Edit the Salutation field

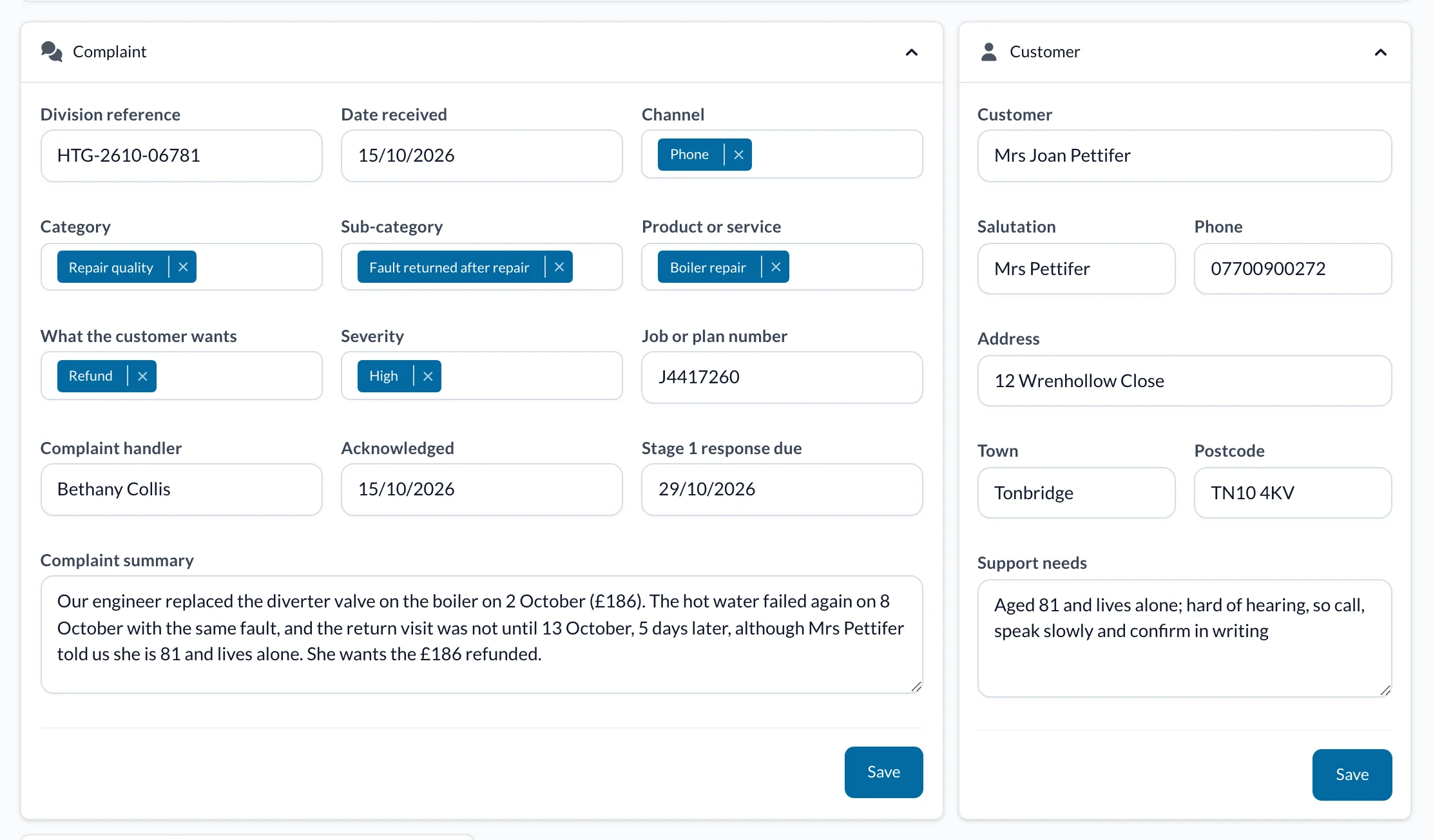(x=1076, y=269)
